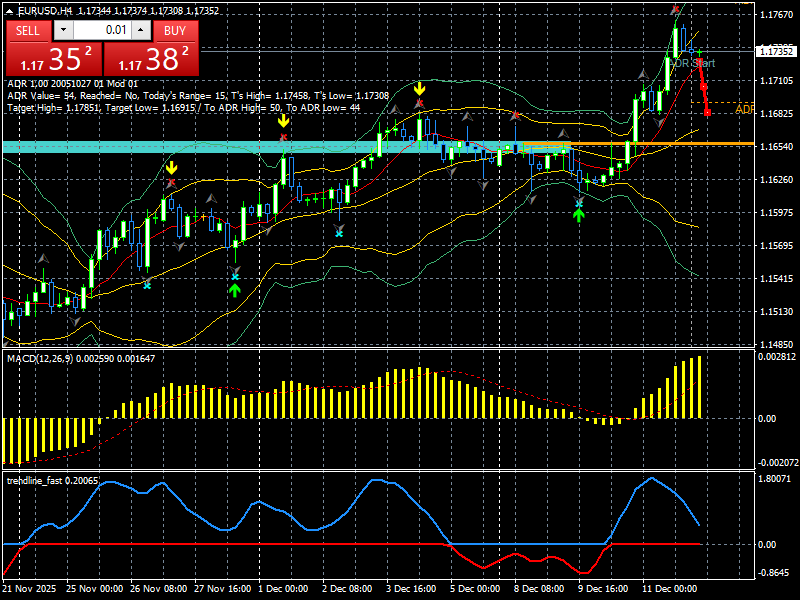The height and width of the screenshot is (600, 800).
Task: Click the 1.16260 price axis label
Action: pos(776,180)
